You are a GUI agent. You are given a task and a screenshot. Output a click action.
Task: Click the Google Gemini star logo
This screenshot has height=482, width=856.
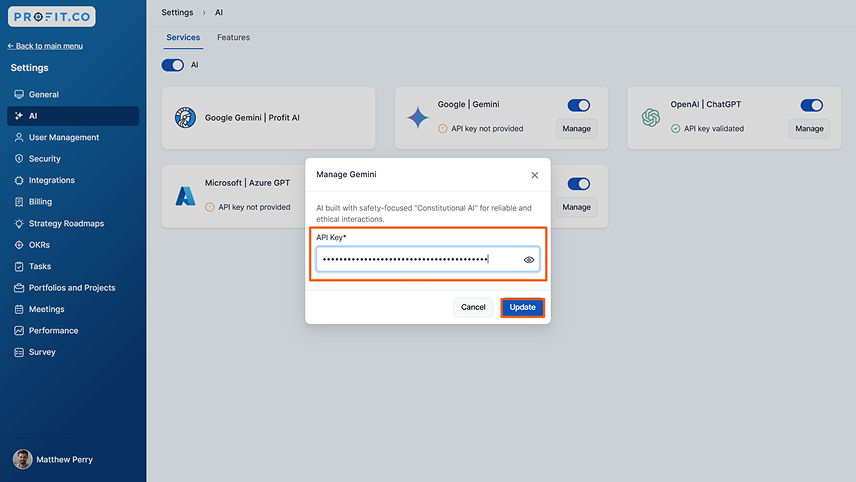[418, 117]
